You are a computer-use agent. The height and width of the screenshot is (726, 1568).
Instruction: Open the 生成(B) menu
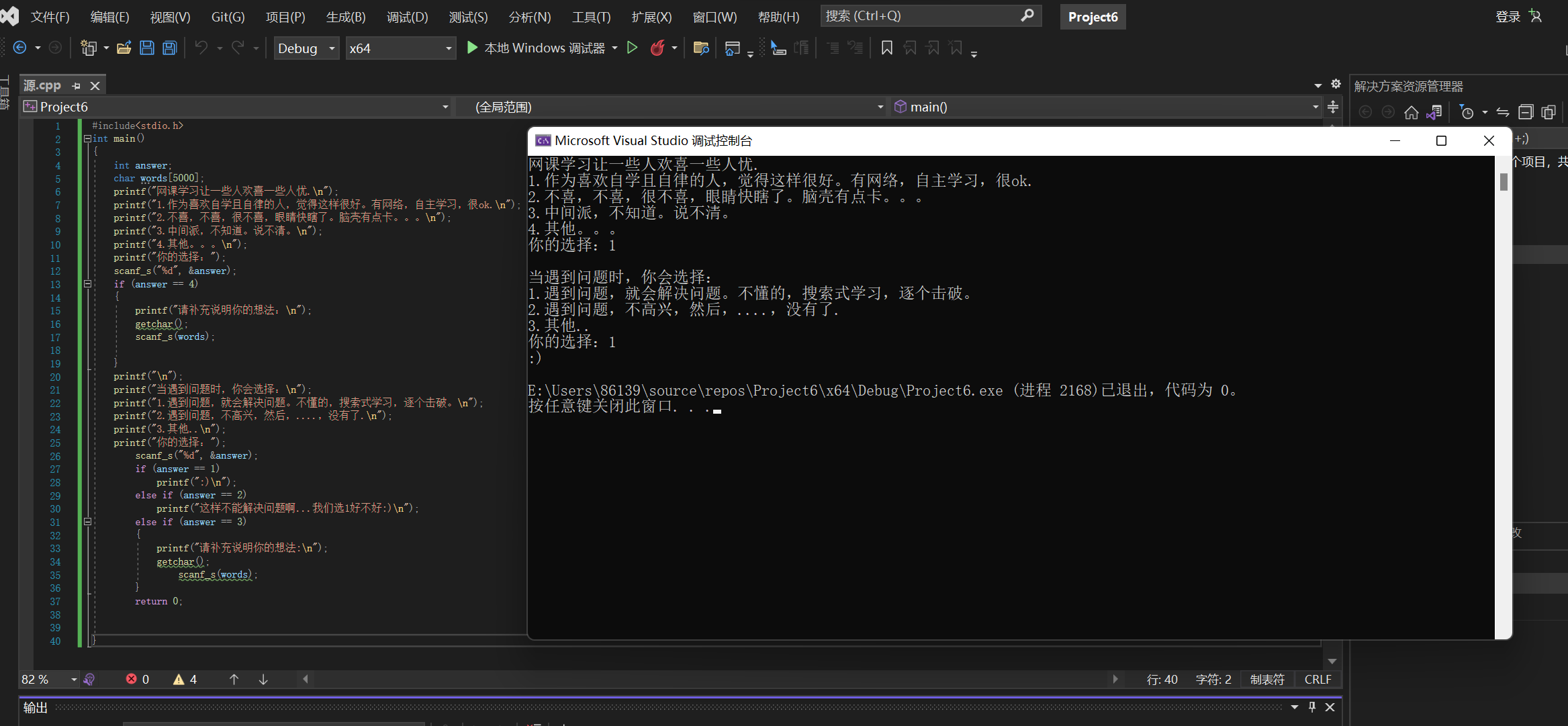pyautogui.click(x=345, y=17)
